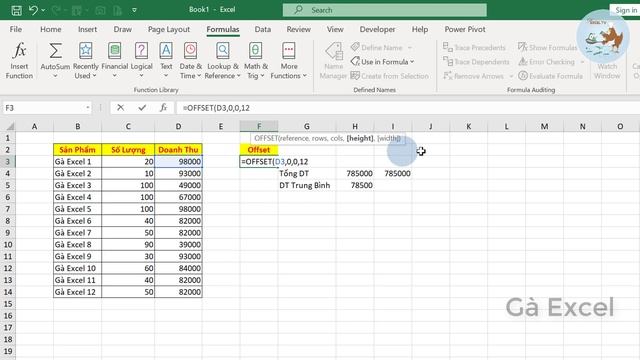Image resolution: width=640 pixels, height=360 pixels.
Task: Open Lookup & Reference functions icon
Action: click(x=223, y=51)
